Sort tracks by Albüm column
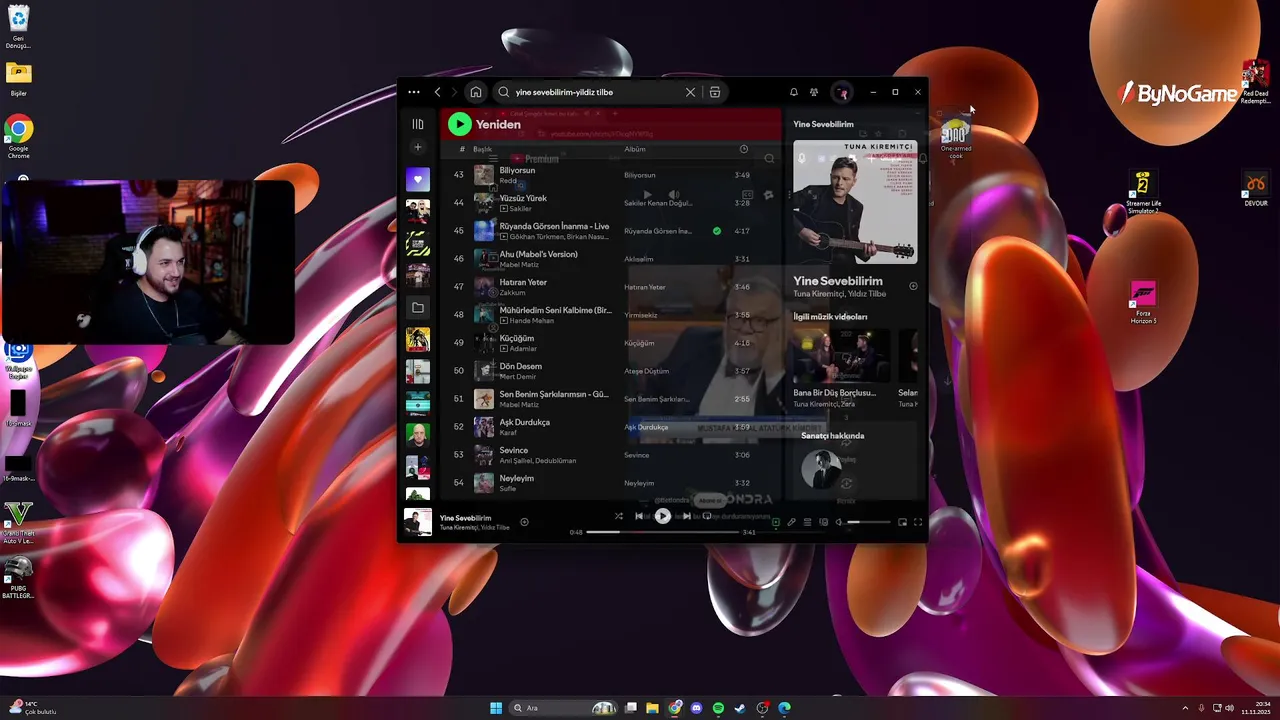The width and height of the screenshot is (1280, 720). click(635, 149)
